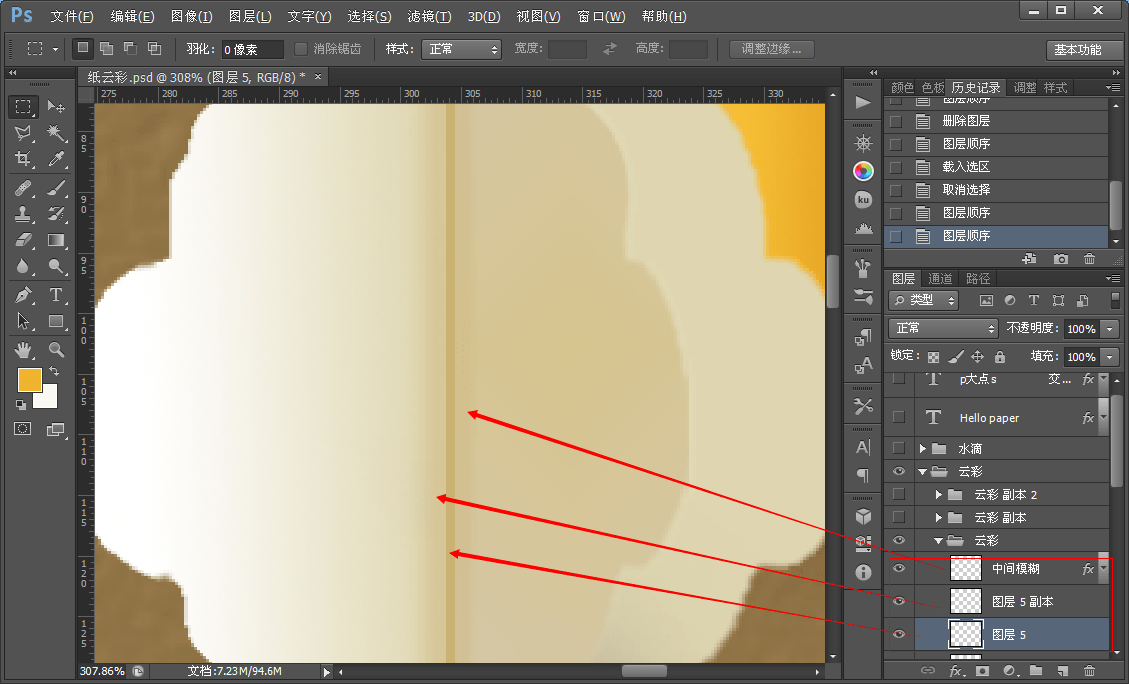Hide the 中间模糊 layer
This screenshot has height=684, width=1129.
899,568
